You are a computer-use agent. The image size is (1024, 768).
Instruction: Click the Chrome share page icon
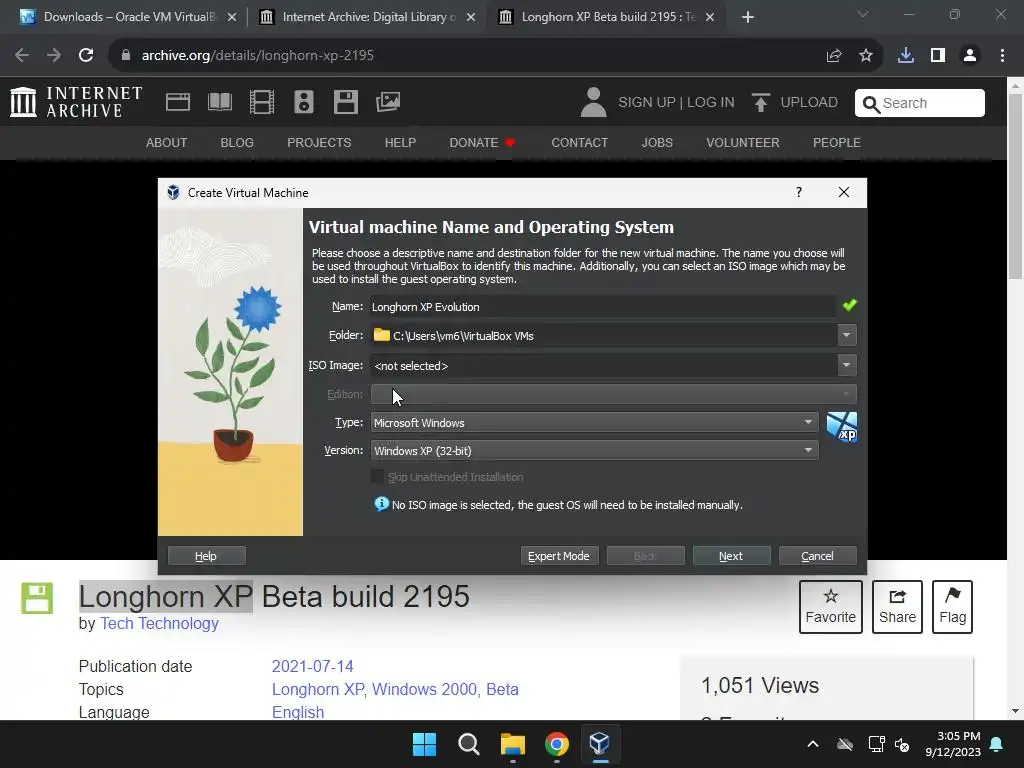click(834, 56)
